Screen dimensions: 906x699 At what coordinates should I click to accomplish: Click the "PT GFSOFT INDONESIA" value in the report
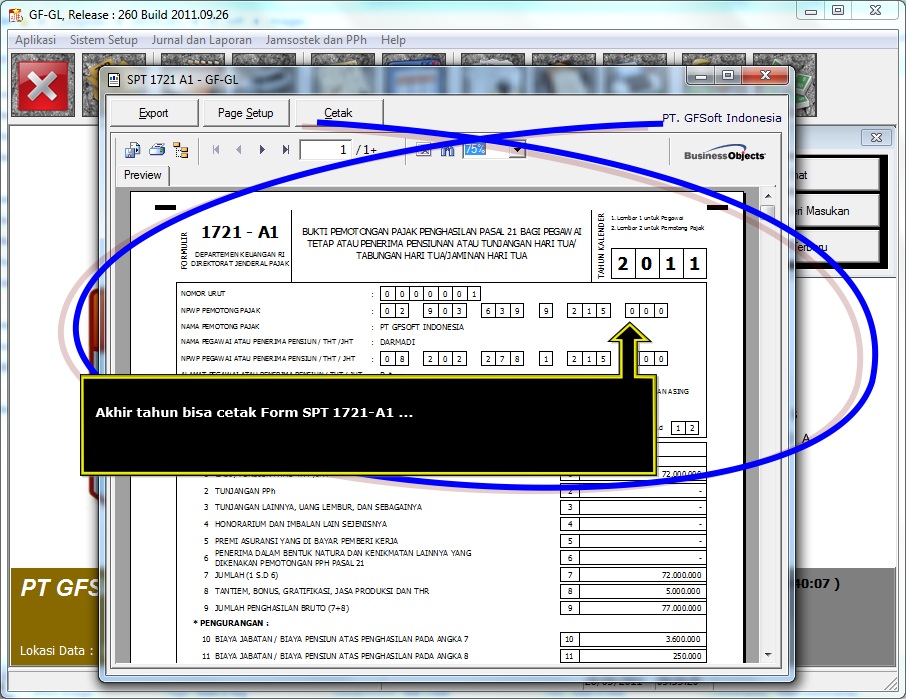[422, 327]
